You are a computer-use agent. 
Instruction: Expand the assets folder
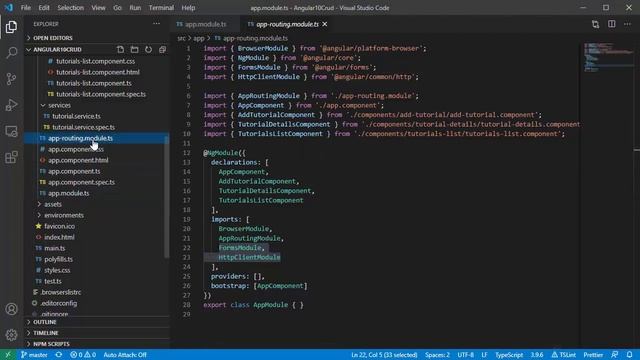pyautogui.click(x=96, y=204)
